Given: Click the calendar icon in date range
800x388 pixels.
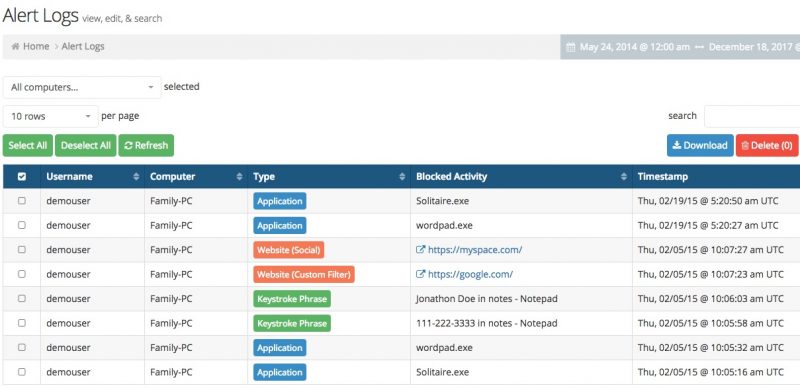Looking at the screenshot, I should [x=571, y=47].
